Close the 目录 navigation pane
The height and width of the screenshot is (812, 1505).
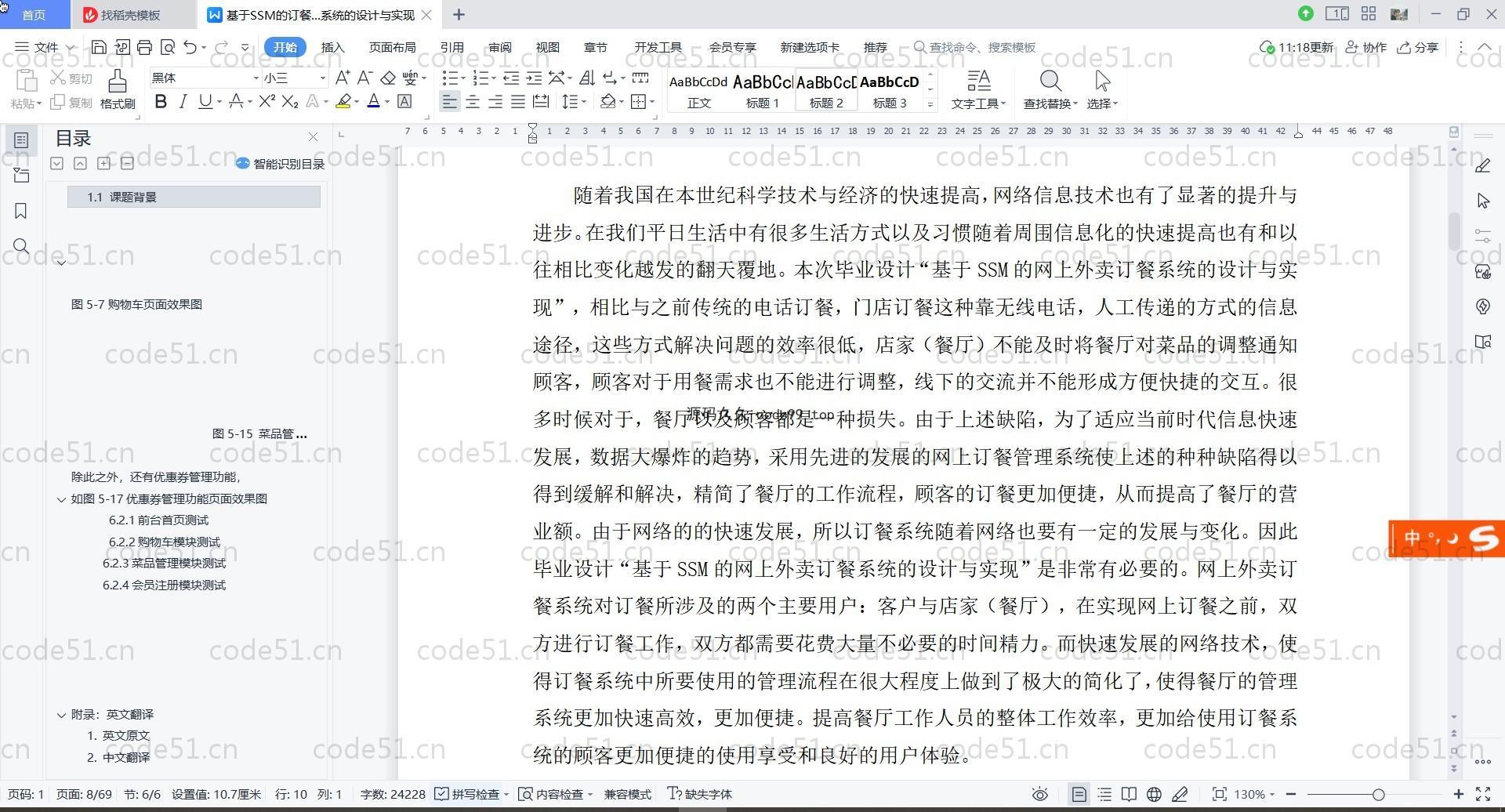point(313,137)
